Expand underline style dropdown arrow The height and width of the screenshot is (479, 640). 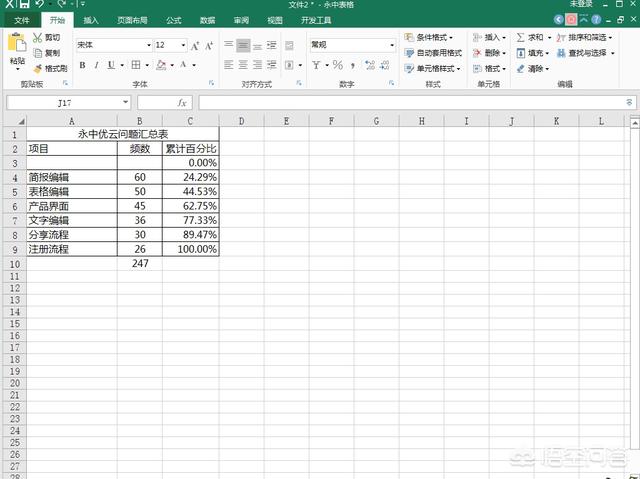click(122, 65)
